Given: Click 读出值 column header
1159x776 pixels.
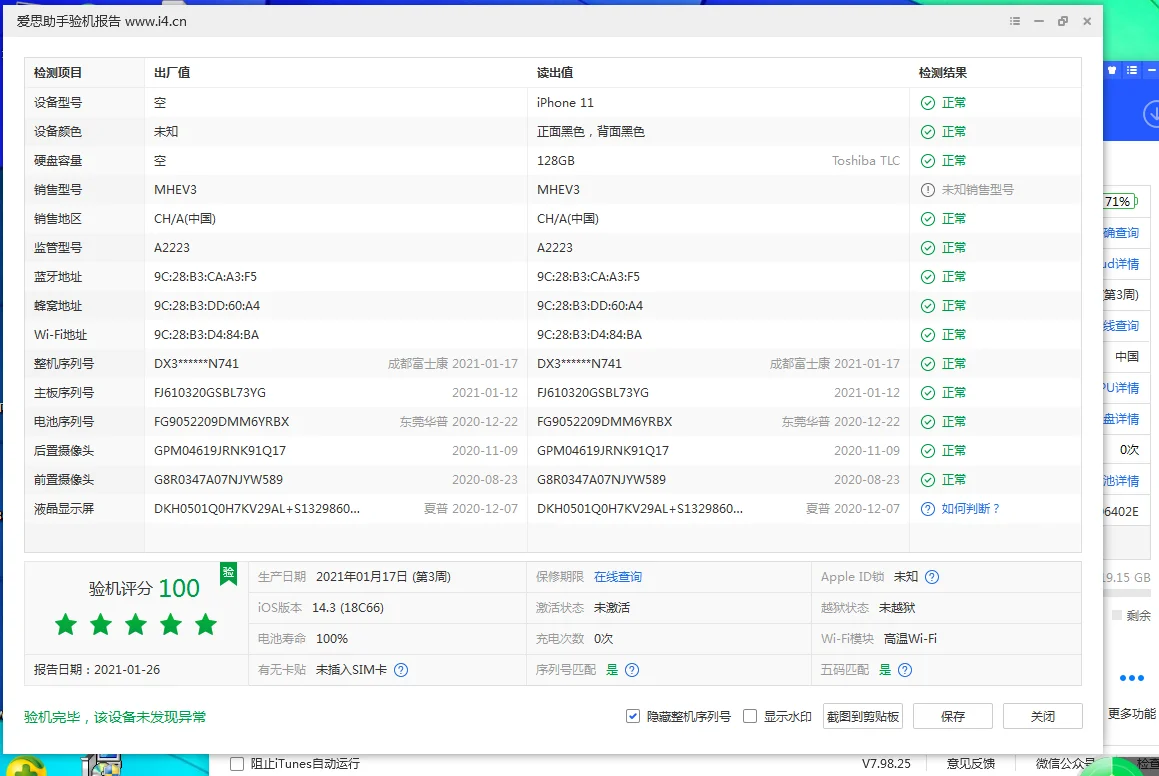Looking at the screenshot, I should (x=554, y=72).
